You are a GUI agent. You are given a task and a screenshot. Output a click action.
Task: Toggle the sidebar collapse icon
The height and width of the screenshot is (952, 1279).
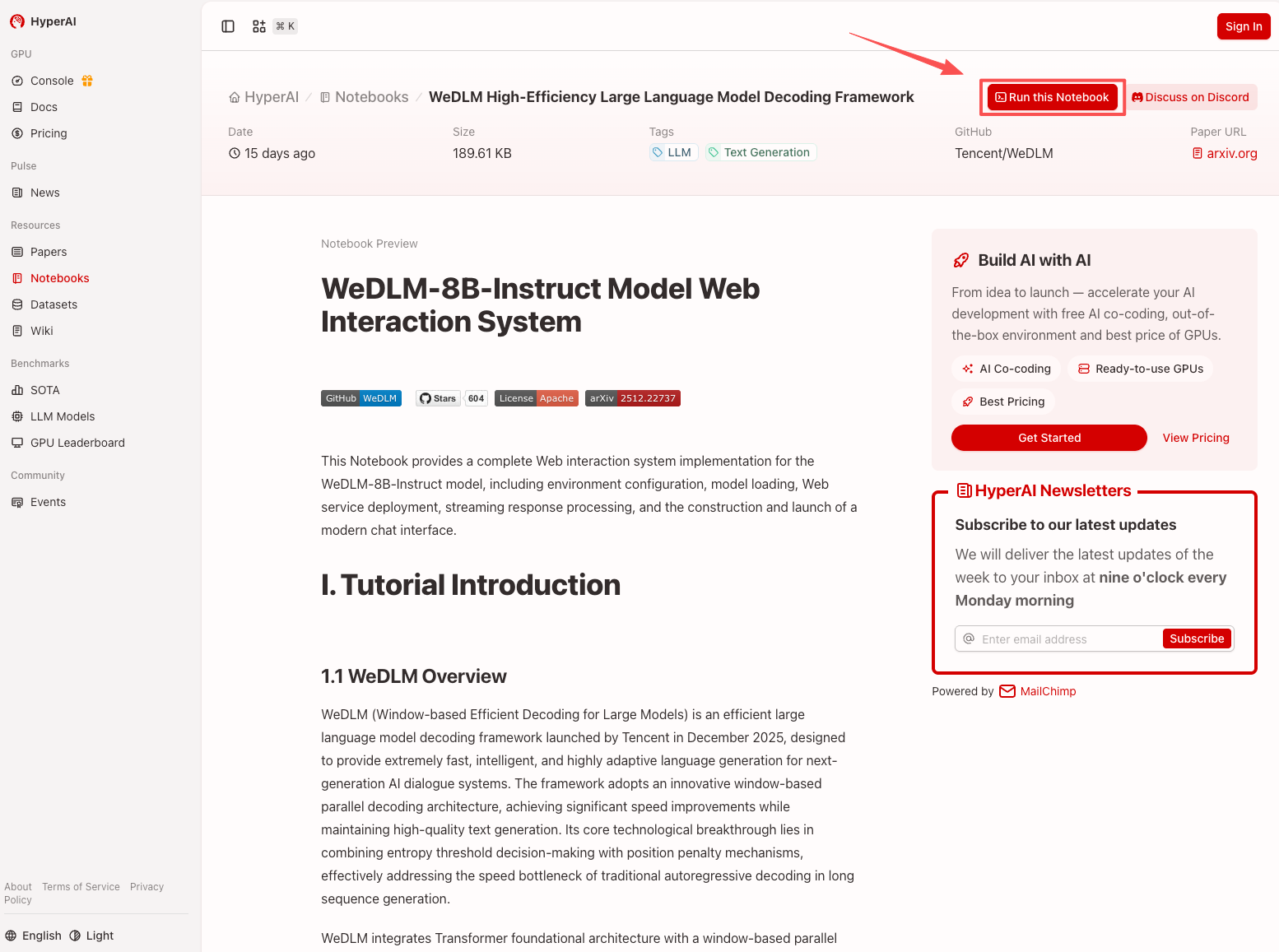click(x=228, y=26)
